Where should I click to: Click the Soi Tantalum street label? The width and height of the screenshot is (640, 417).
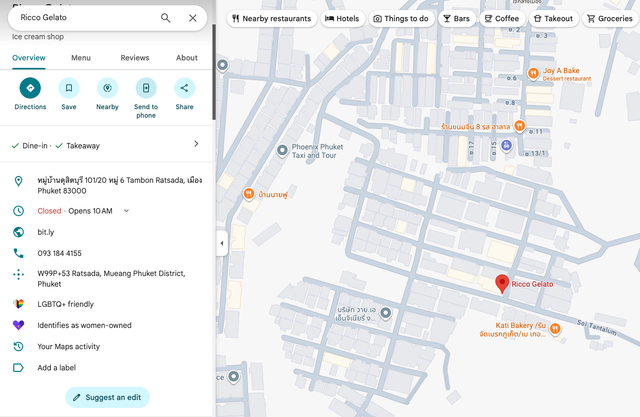[597, 328]
